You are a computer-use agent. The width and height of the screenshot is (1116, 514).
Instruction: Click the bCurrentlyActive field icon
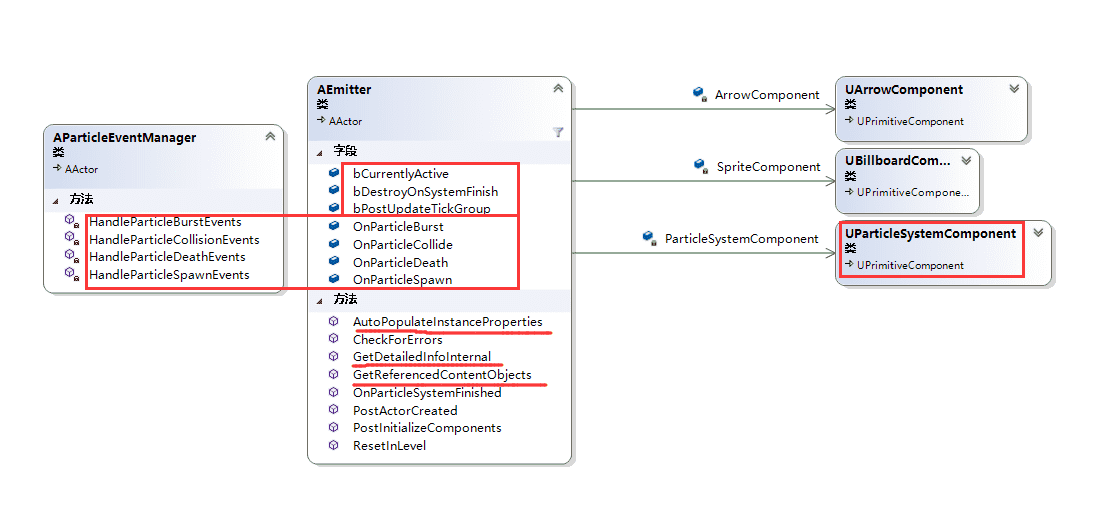point(334,174)
